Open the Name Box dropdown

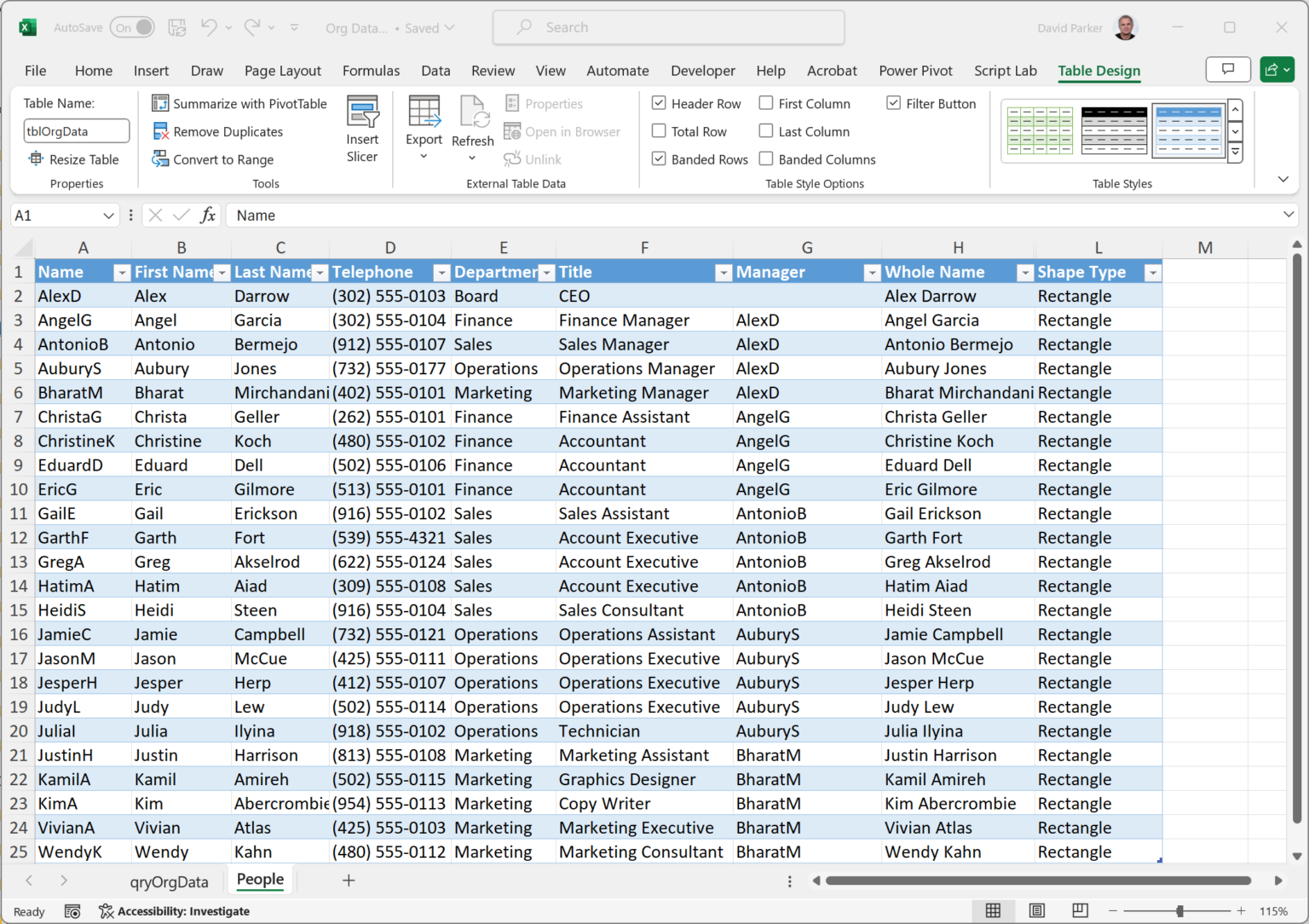[109, 215]
